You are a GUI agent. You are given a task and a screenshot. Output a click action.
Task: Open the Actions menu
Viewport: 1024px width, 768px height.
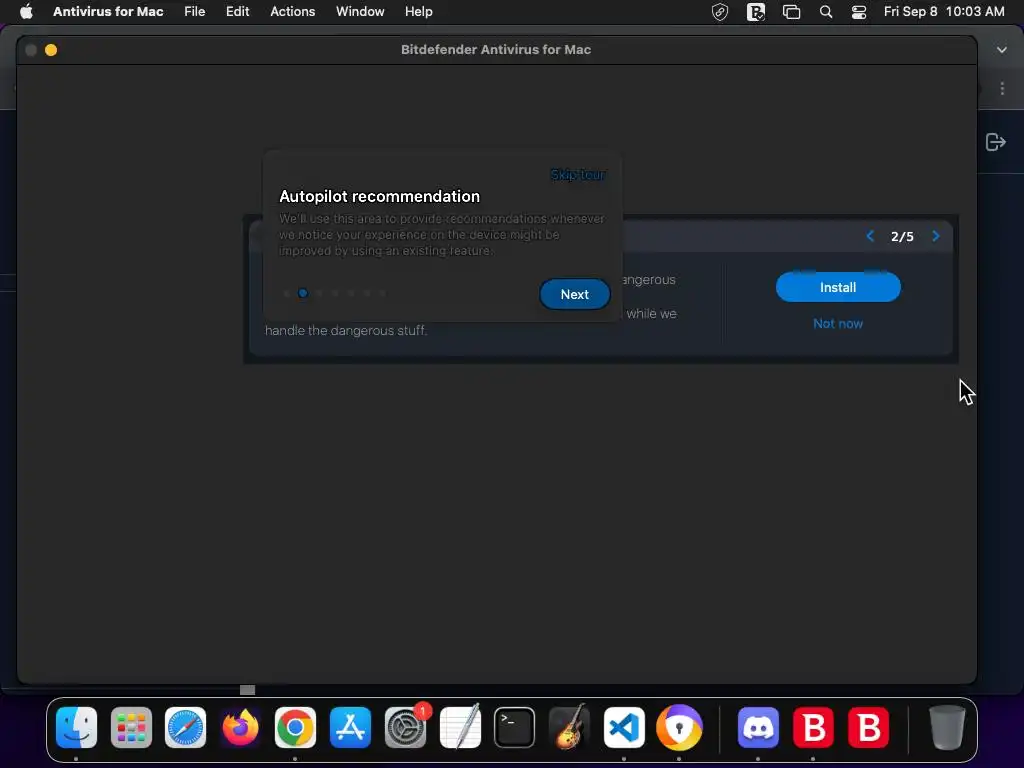(x=293, y=12)
